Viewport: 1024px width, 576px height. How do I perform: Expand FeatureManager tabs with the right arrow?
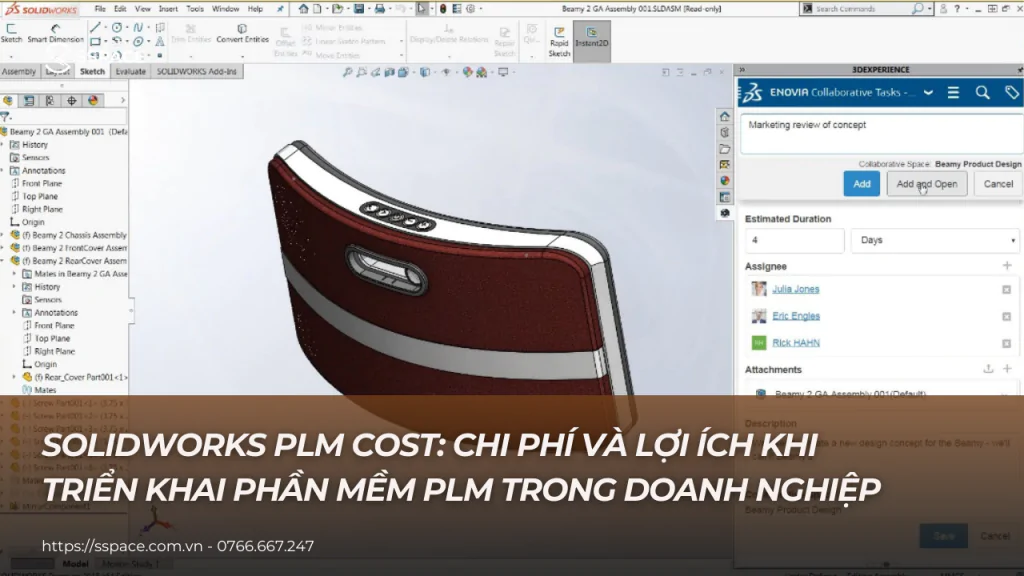[x=122, y=101]
